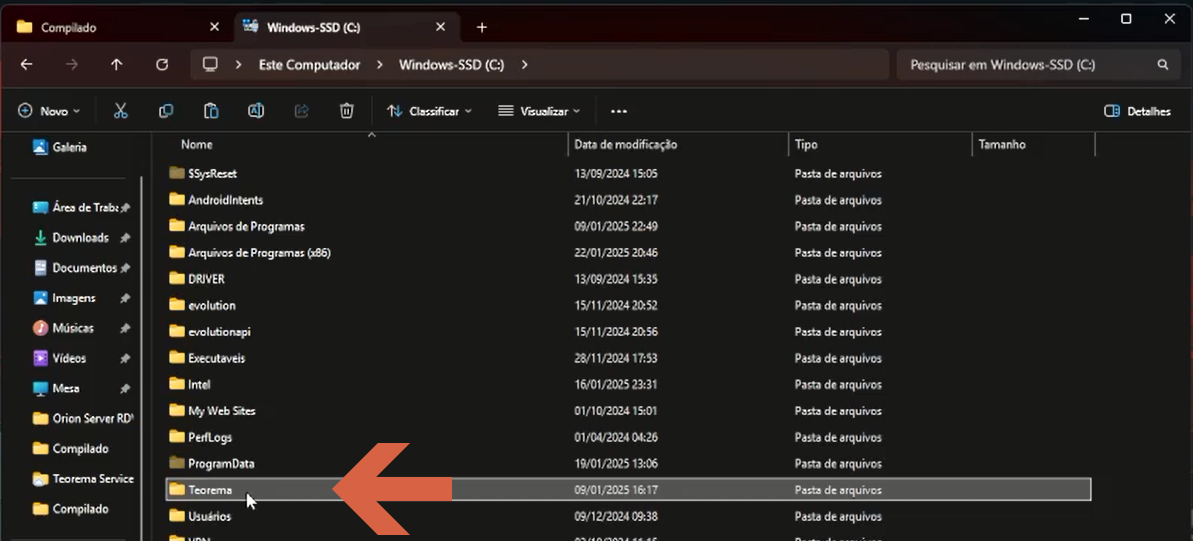Click the Rename icon in toolbar

click(x=256, y=111)
